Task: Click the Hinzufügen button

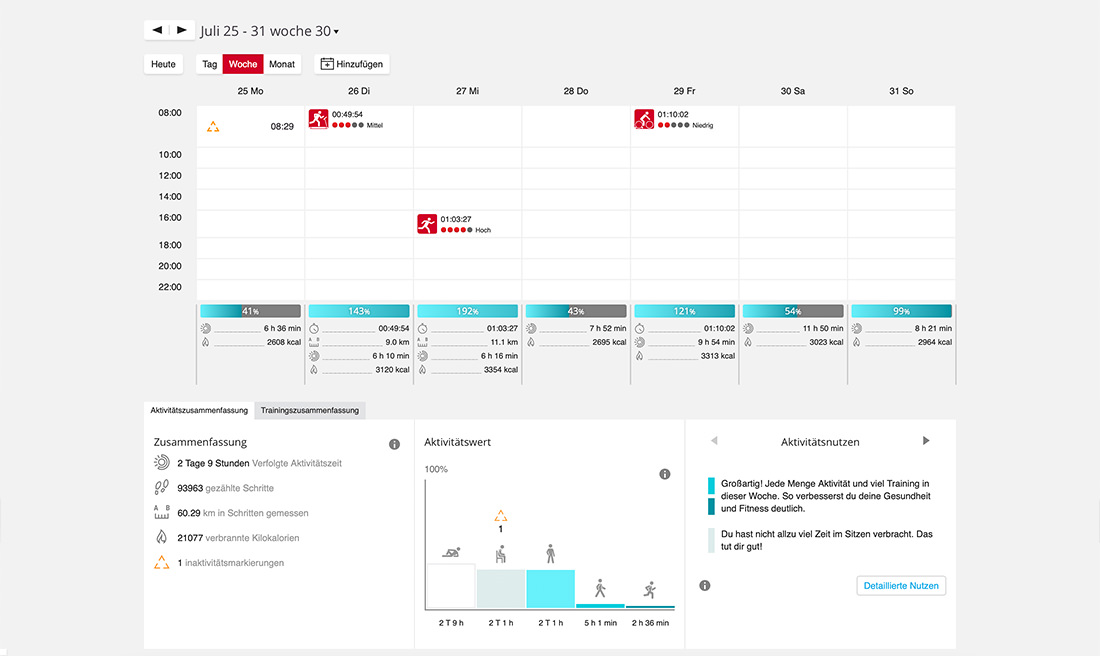Action: 351,64
